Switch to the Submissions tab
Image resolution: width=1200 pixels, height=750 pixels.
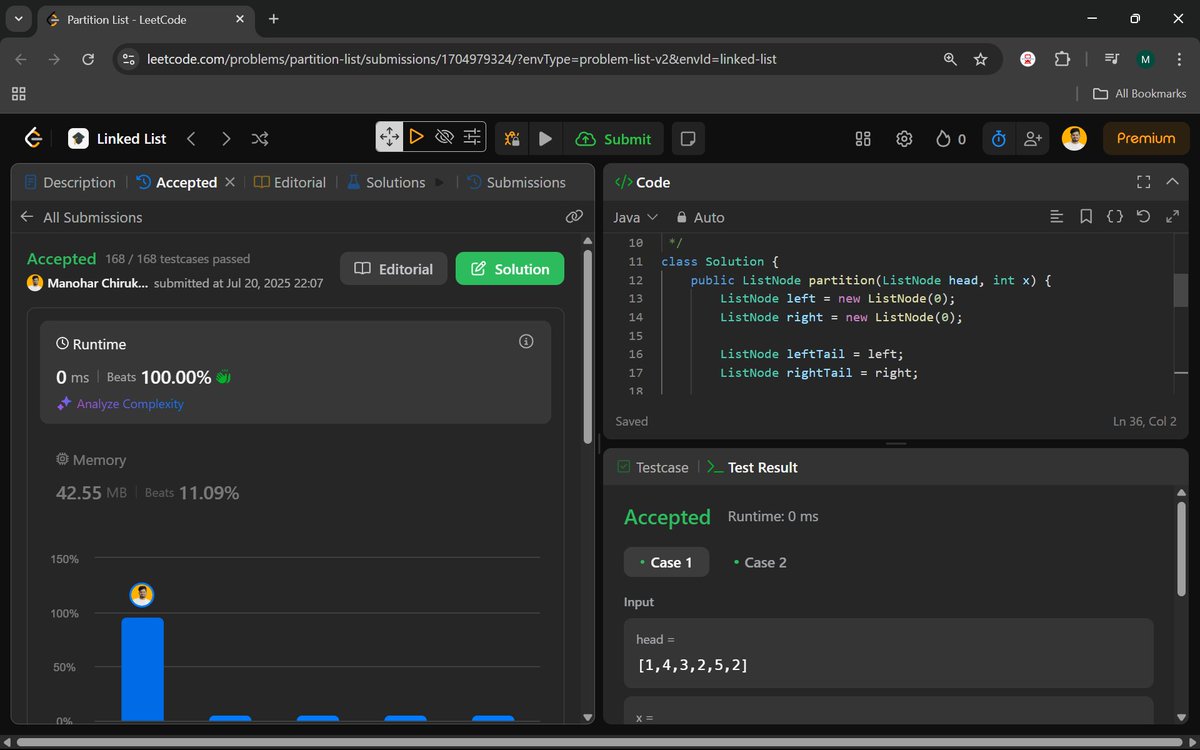(516, 182)
